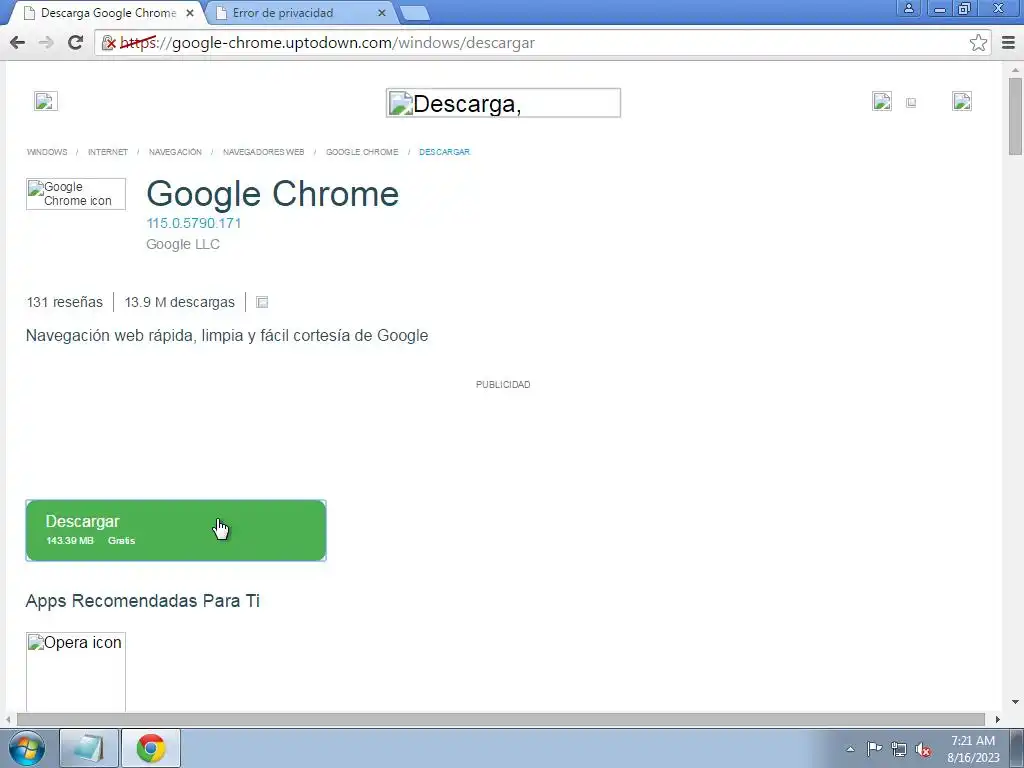1024x768 pixels.
Task: Click the Google LLC developer name
Action: (183, 244)
